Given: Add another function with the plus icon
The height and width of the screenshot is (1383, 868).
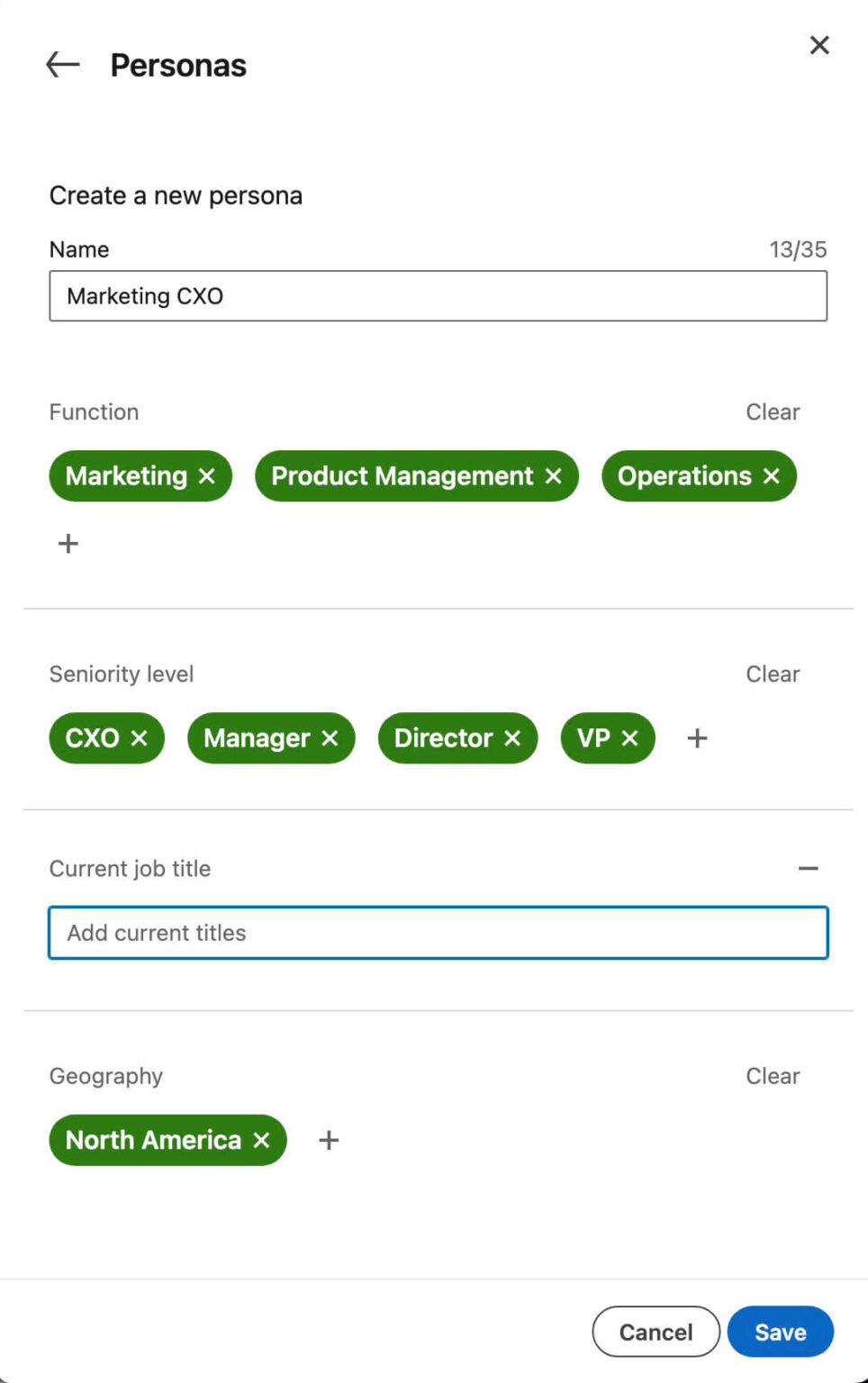Looking at the screenshot, I should tap(68, 542).
